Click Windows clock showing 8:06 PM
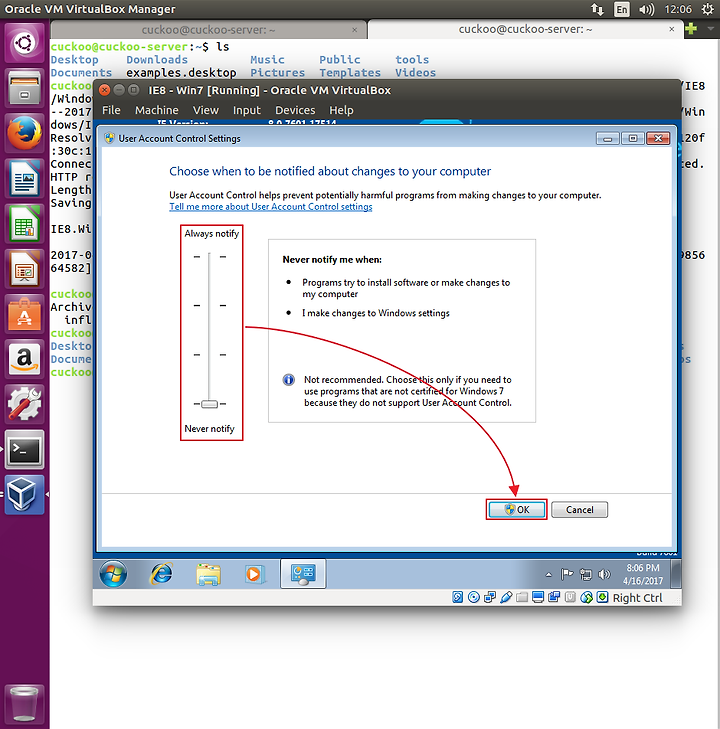Viewport: 720px width, 729px height. [x=643, y=574]
